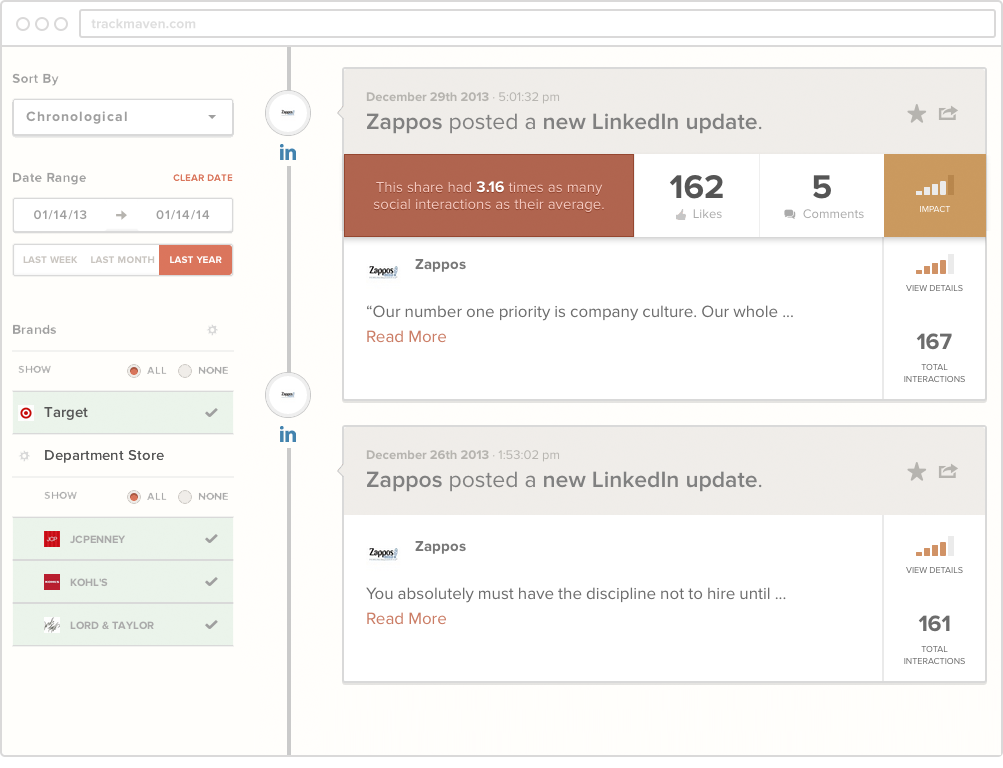Viewport: 1003px width, 768px height.
Task: Click the Lord & Taylor logo icon
Action: click(52, 625)
